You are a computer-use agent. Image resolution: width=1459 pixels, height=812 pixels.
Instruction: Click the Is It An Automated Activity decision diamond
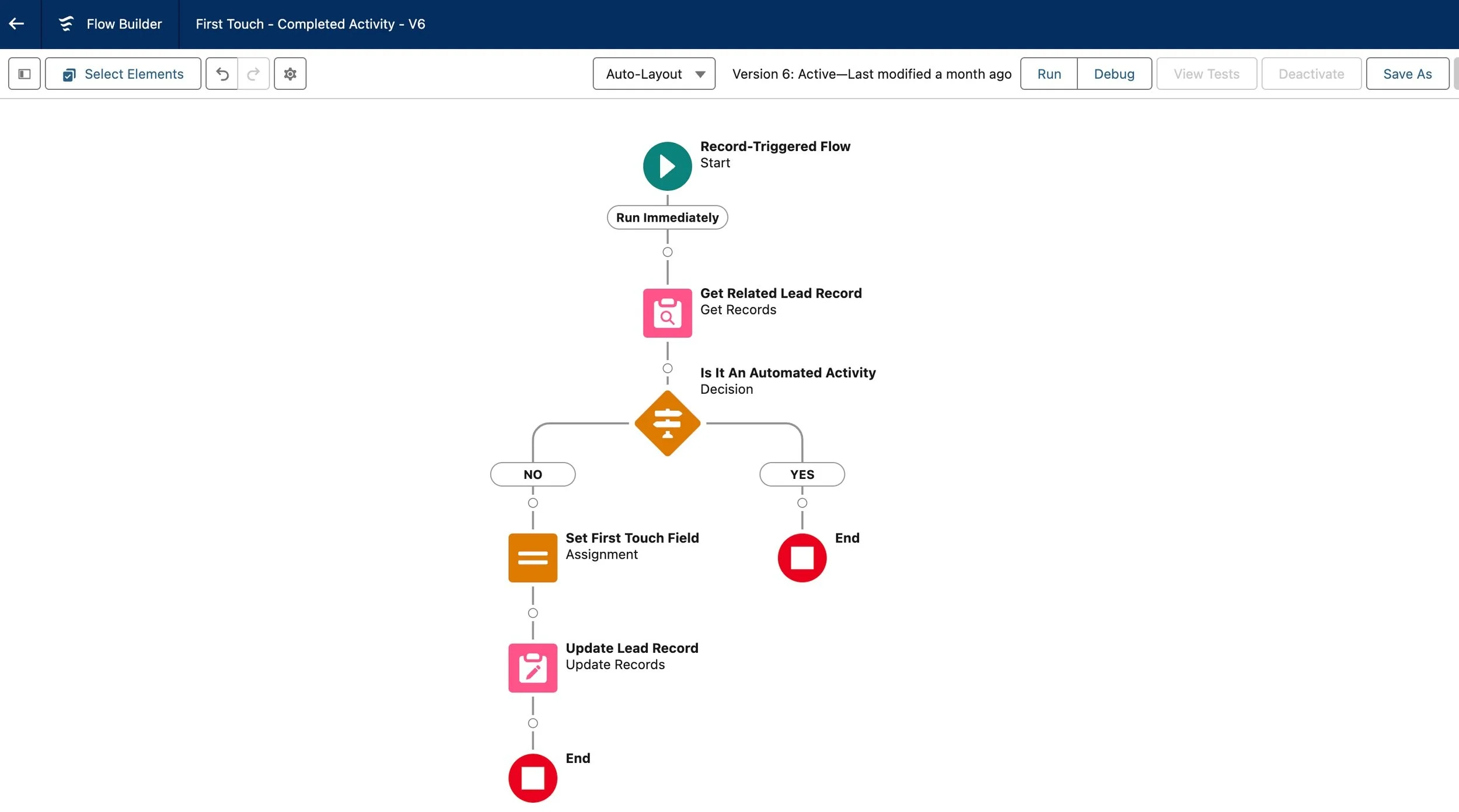tap(666, 423)
